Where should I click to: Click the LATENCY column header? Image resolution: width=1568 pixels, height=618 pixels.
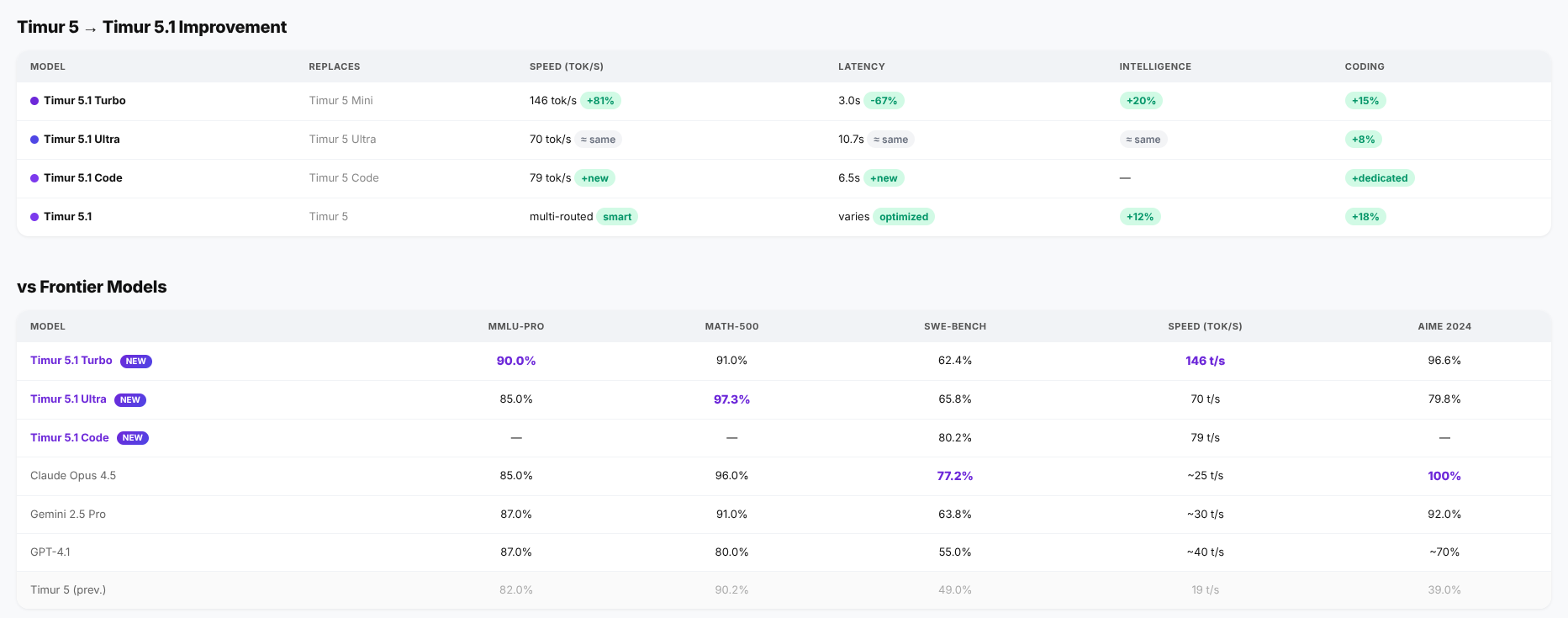click(862, 66)
